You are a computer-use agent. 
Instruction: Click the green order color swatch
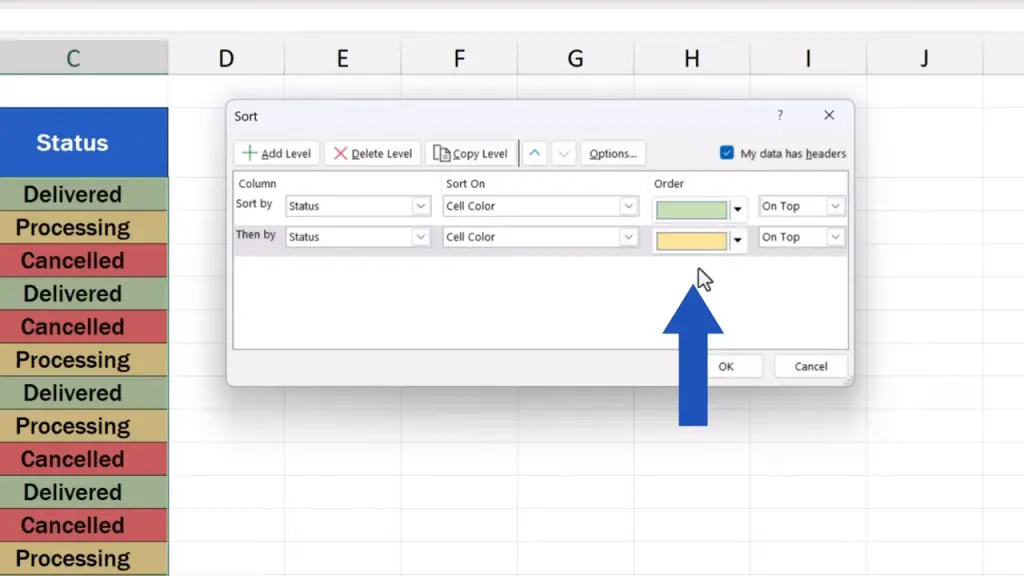pyautogui.click(x=691, y=210)
